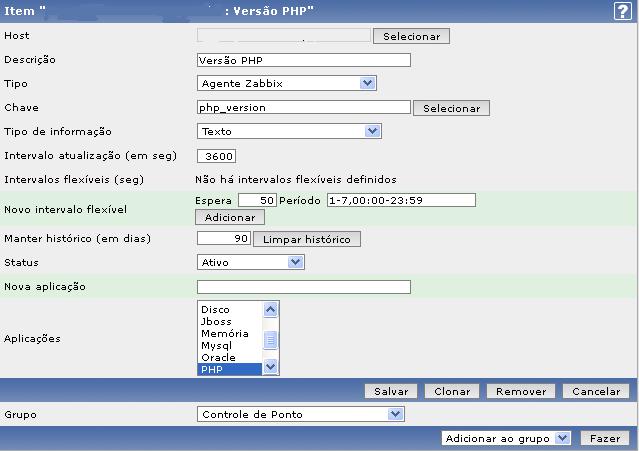Select Disco in Aplicações list

pos(230,310)
